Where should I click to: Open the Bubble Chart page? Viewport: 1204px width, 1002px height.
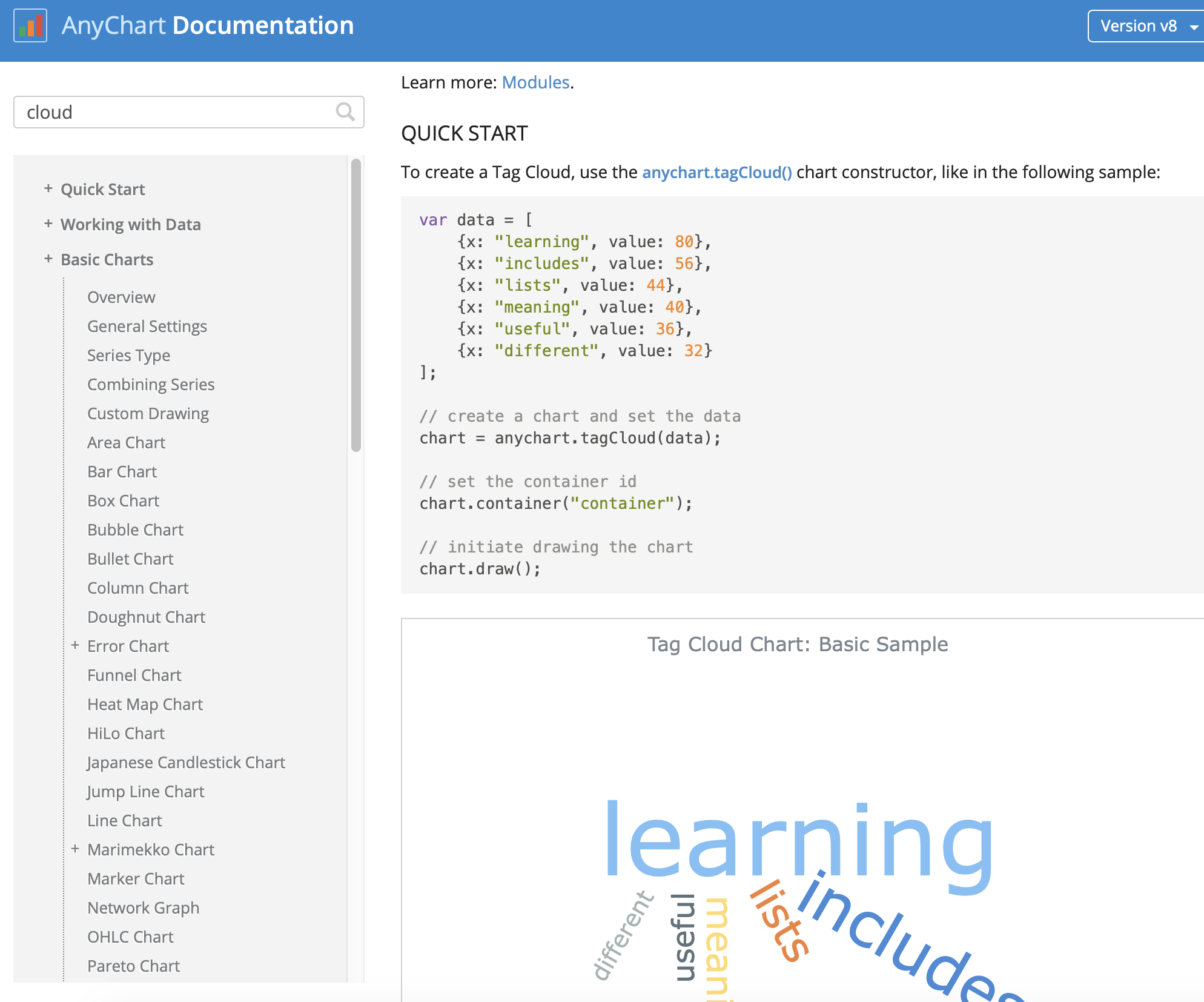point(135,530)
